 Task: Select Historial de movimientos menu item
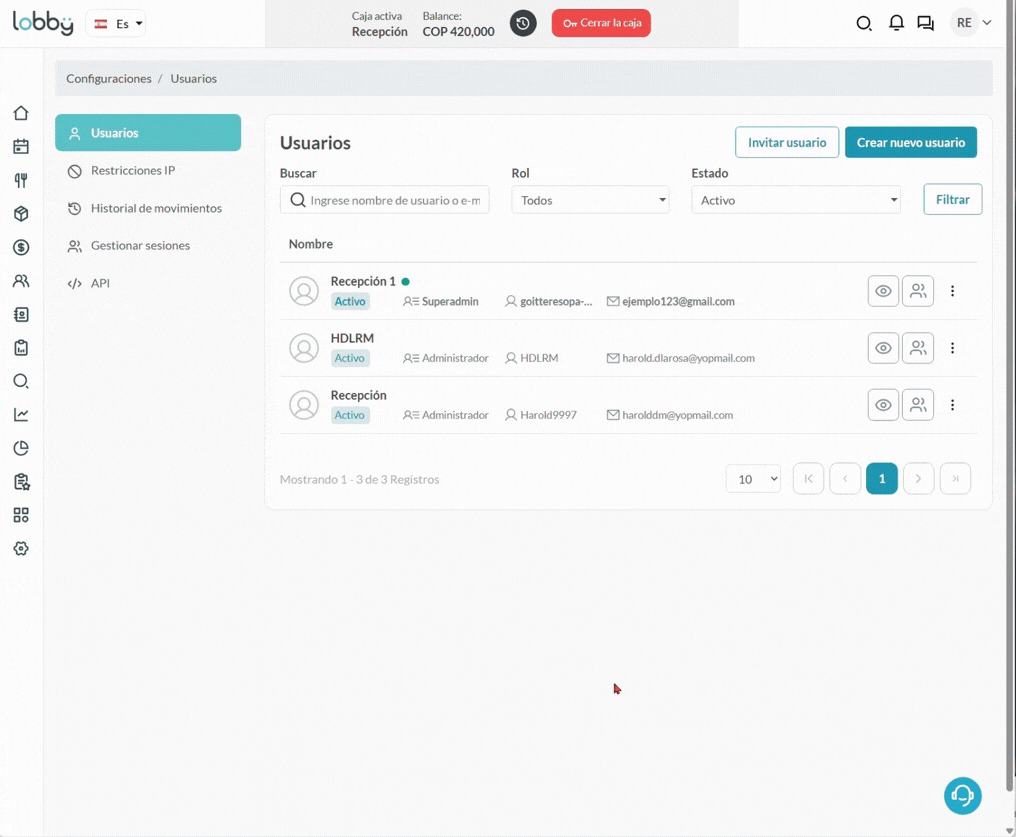pyautogui.click(x=156, y=208)
